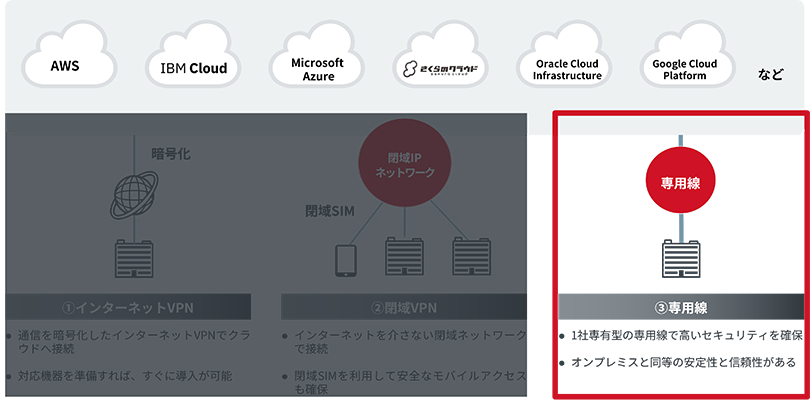Select the Microsoft Azure cloud
The width and height of the screenshot is (810, 403).
click(x=317, y=56)
